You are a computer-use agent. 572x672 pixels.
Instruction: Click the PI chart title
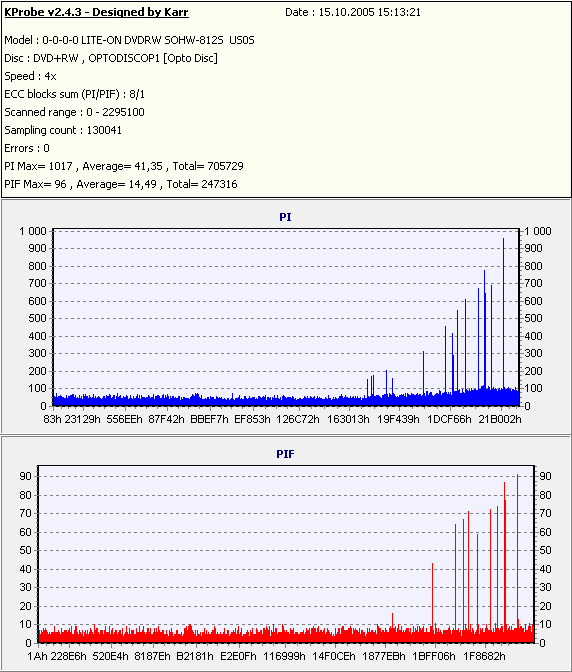pyautogui.click(x=285, y=217)
